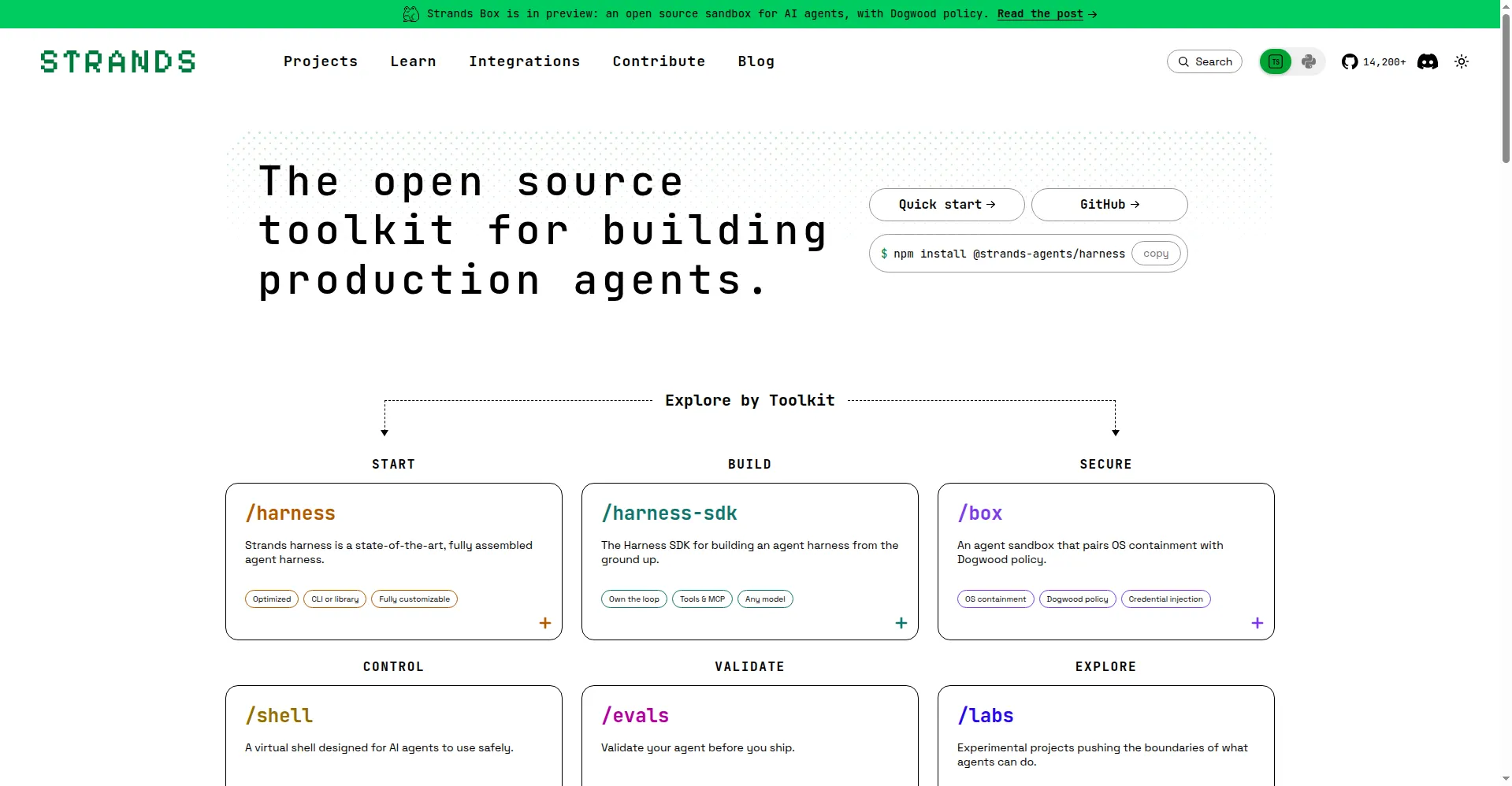Click the 'OS containment' tag
This screenshot has width=1512, height=786.
[x=996, y=599]
